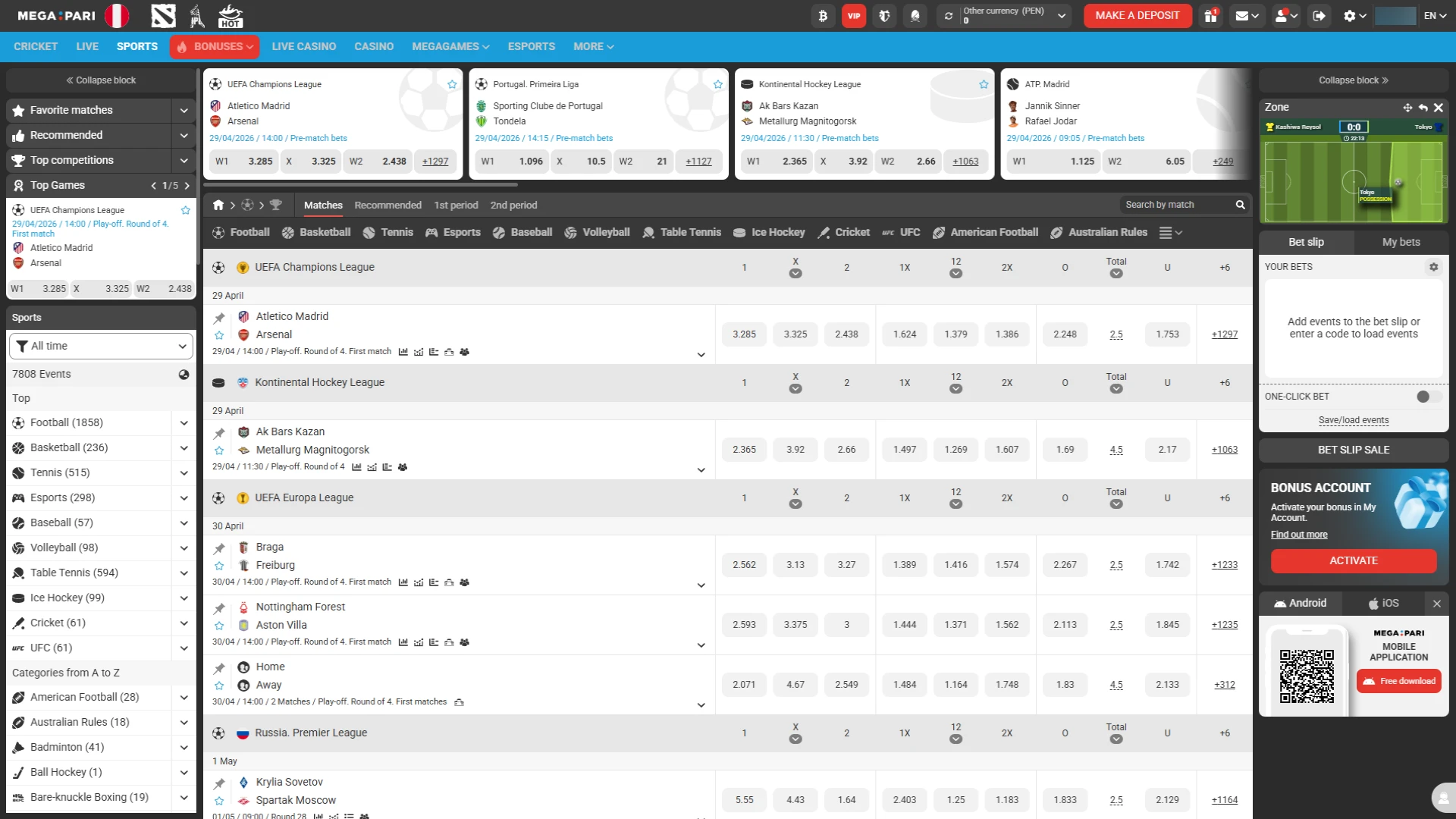Open the ESPORTS menu item
Image resolution: width=1456 pixels, height=819 pixels.
pyautogui.click(x=531, y=47)
